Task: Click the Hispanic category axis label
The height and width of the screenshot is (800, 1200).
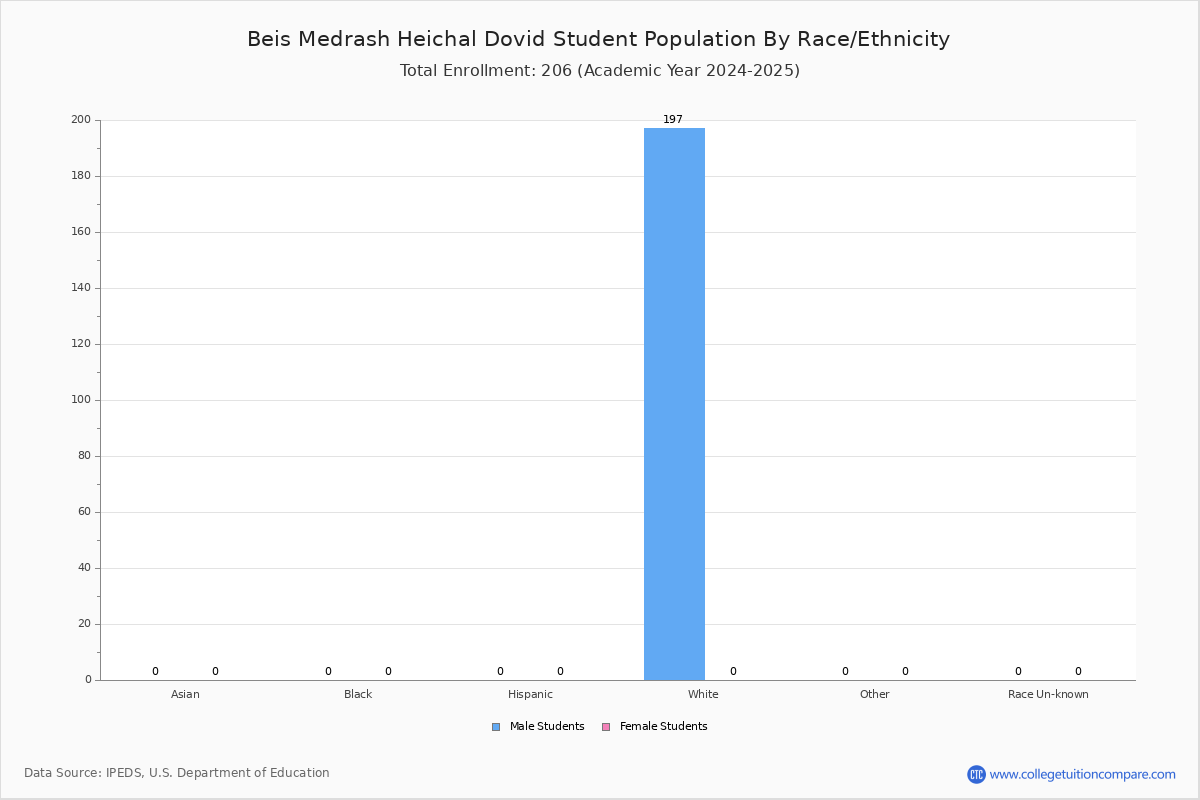Action: coord(530,694)
